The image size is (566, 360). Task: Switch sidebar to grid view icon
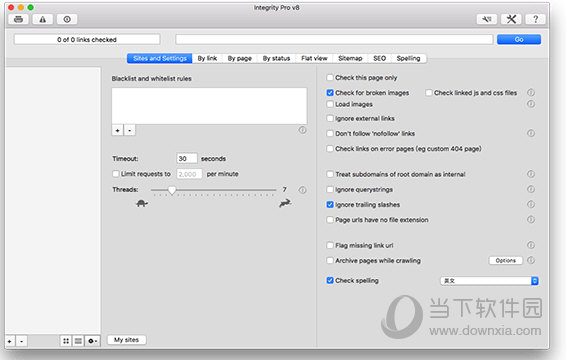coord(66,341)
